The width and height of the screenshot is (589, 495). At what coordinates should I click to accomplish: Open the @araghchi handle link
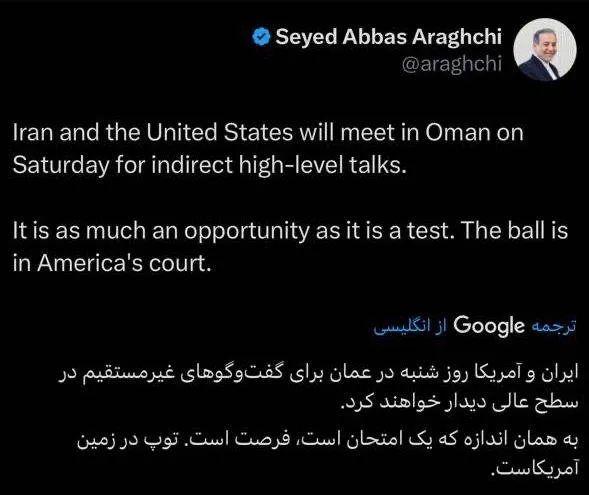tap(452, 63)
